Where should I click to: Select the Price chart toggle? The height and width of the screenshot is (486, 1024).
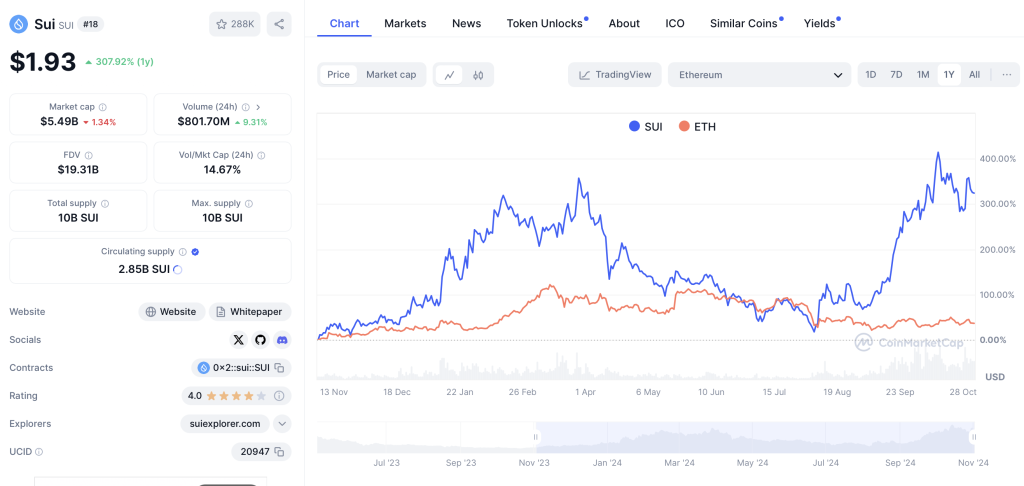[338, 74]
